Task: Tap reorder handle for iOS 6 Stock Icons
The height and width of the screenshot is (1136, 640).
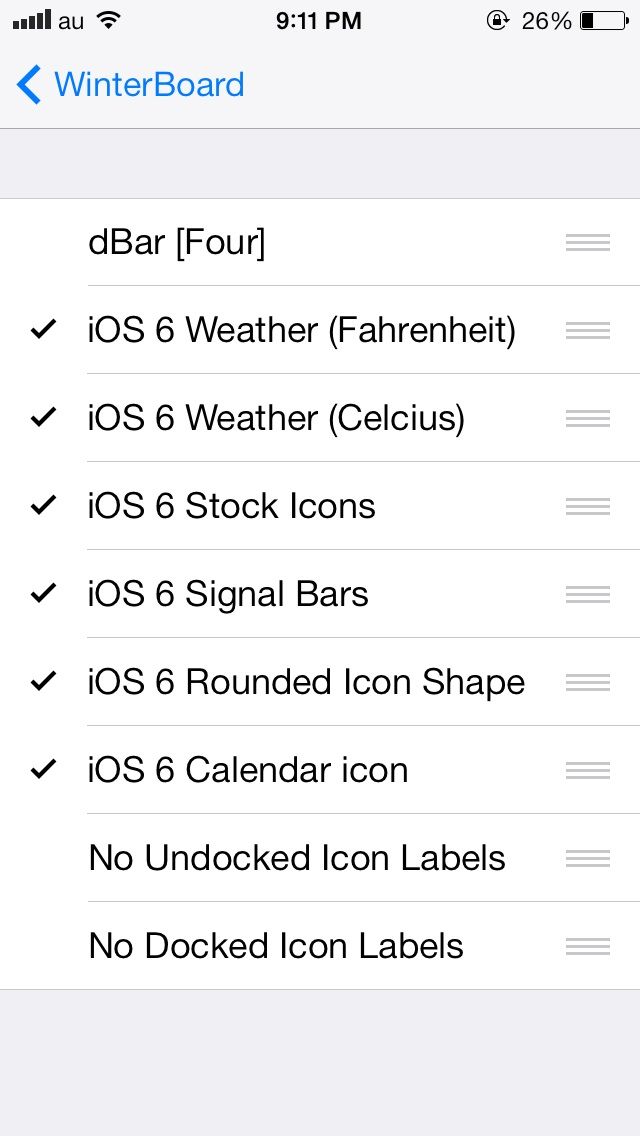Action: [587, 507]
